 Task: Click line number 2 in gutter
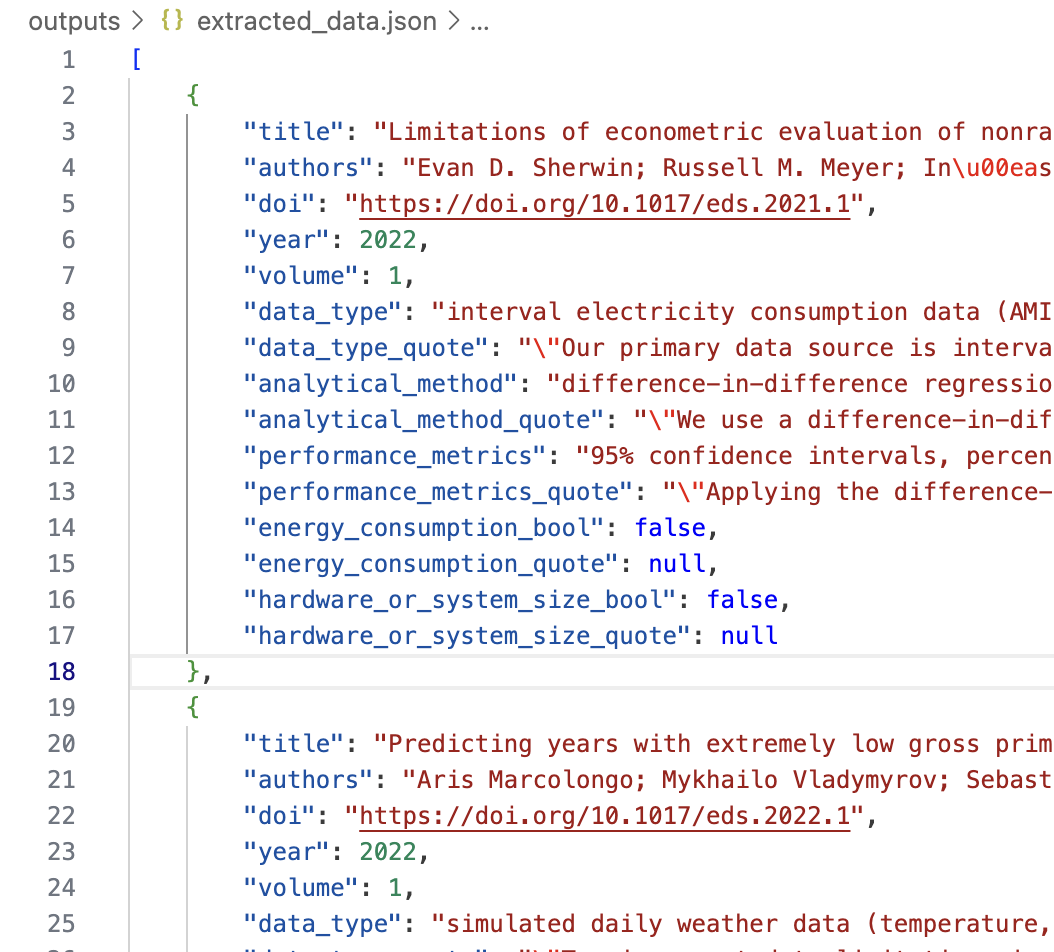point(69,95)
